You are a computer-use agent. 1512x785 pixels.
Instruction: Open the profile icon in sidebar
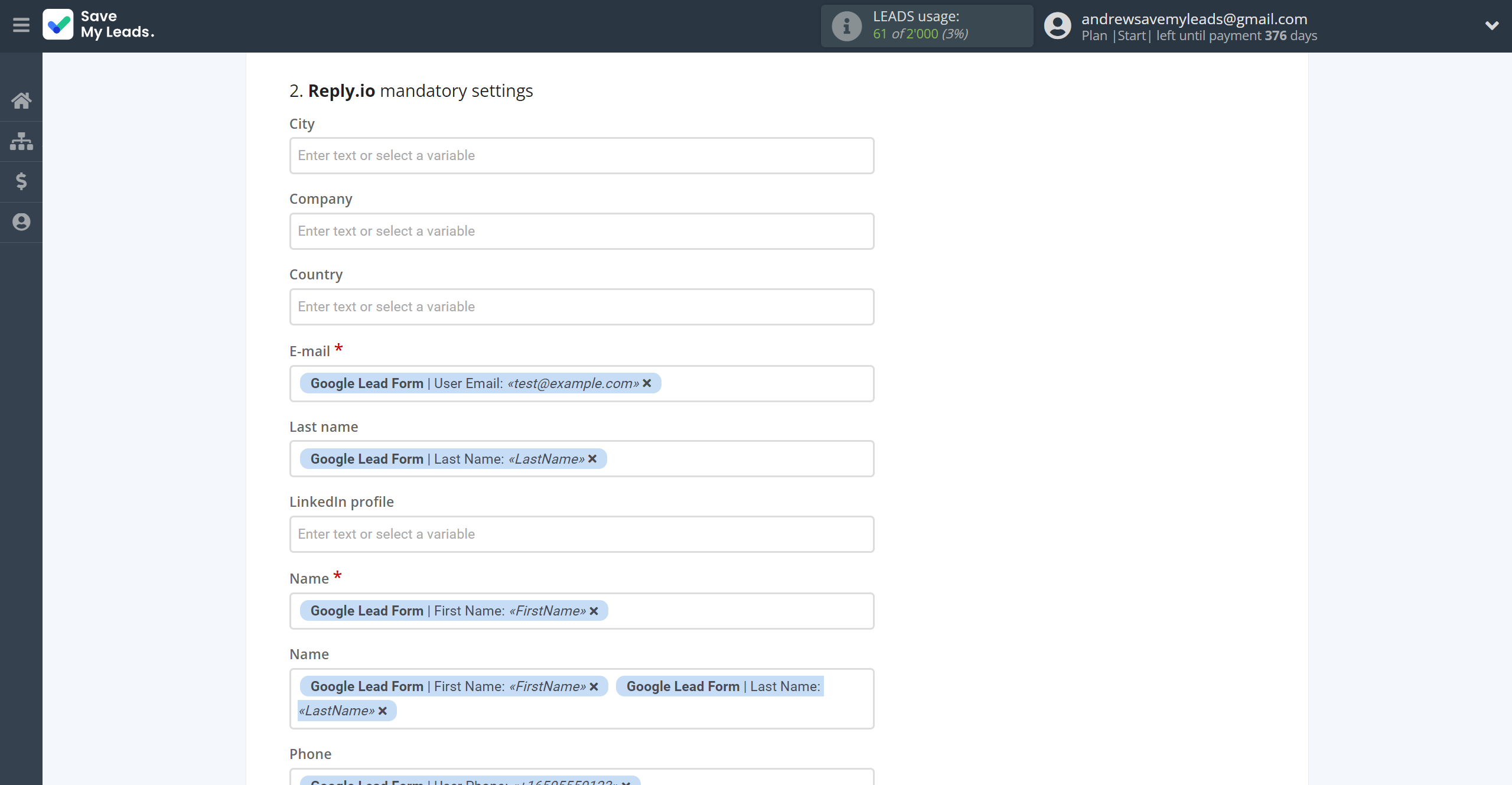(21, 222)
